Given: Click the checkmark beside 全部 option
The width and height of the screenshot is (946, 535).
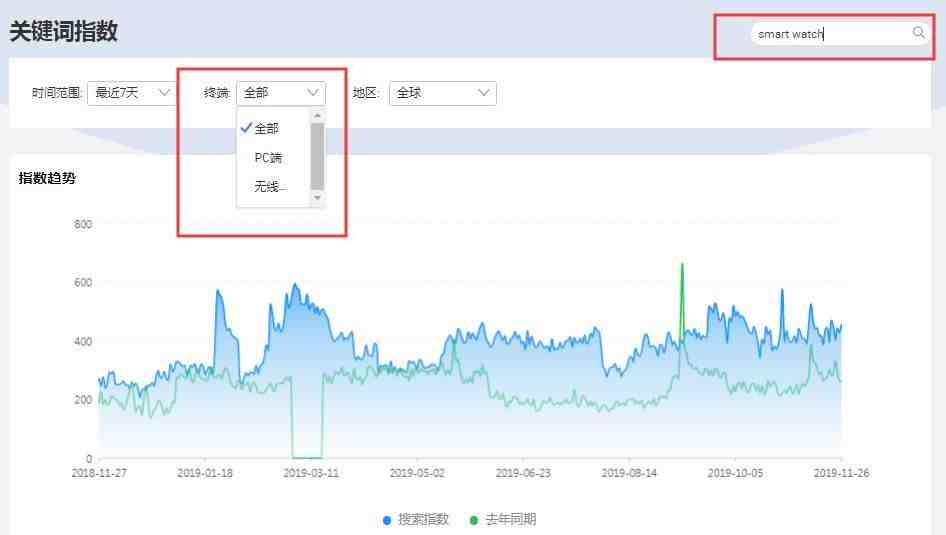Looking at the screenshot, I should (x=246, y=128).
